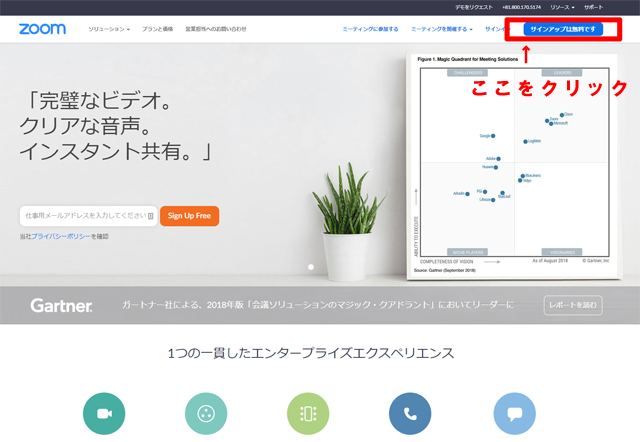Open the blue phone handset icon

410,413
